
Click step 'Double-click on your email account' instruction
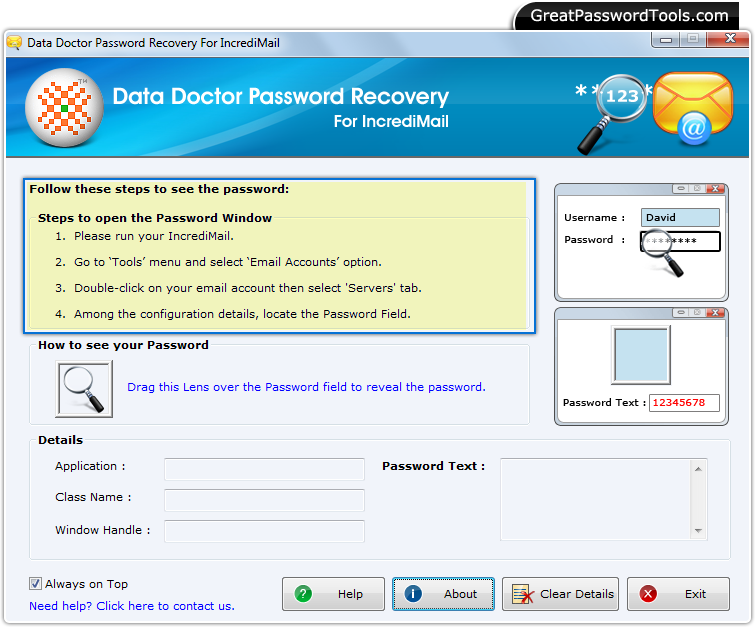coord(247,288)
